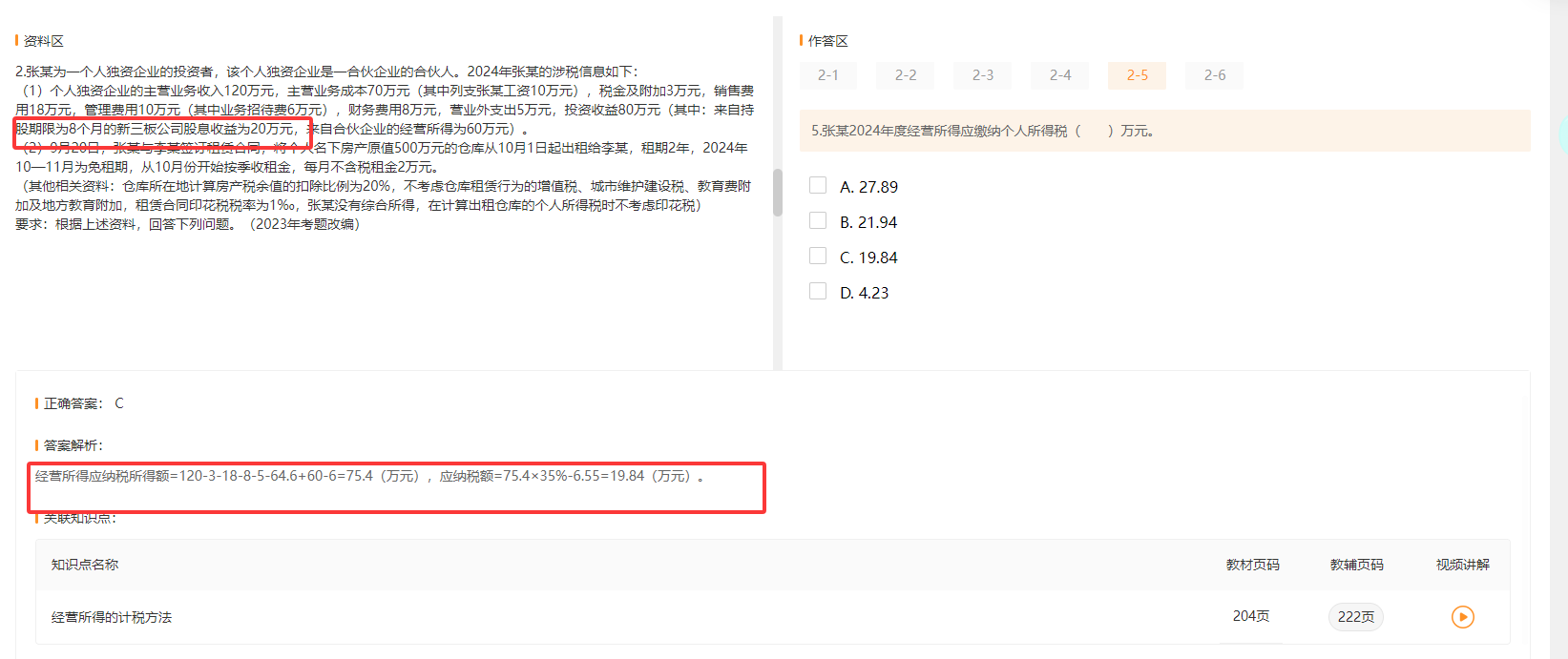Go to question tab 2-3
The width and height of the screenshot is (1568, 659).
[982, 75]
